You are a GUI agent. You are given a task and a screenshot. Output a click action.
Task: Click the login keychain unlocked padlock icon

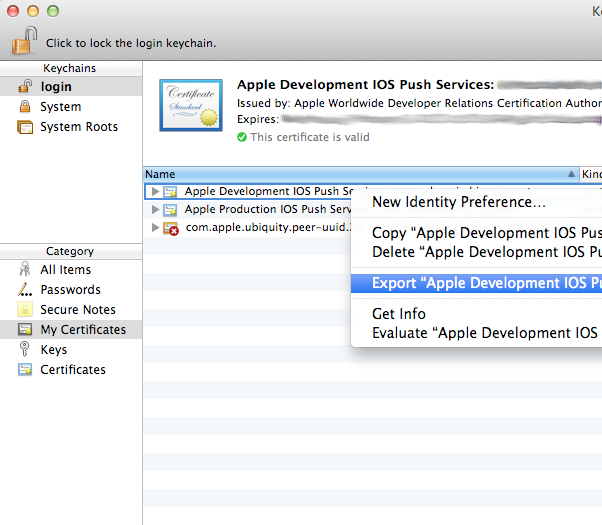click(25, 86)
